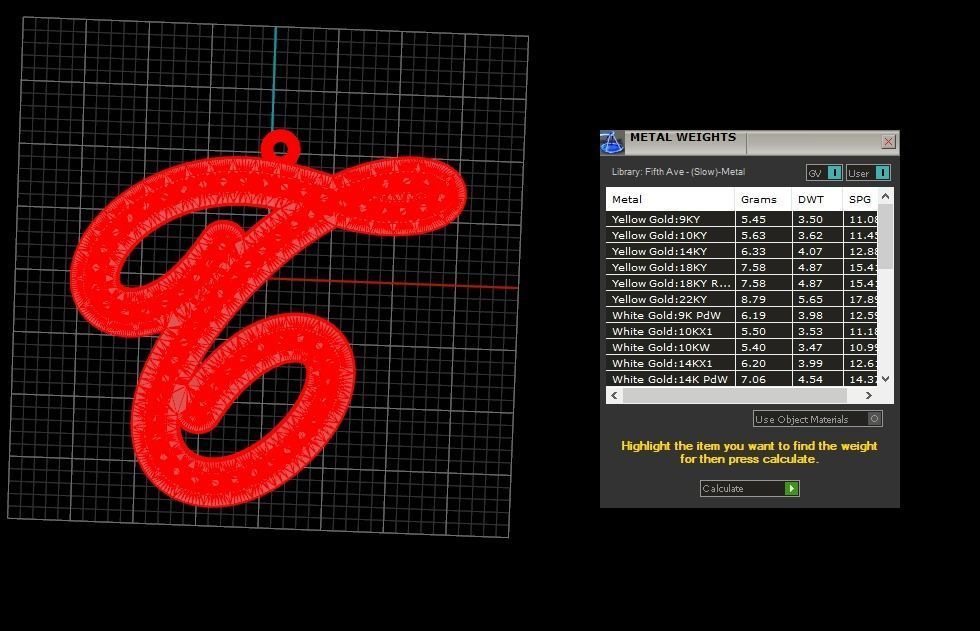Select the Yellow Gold:9KY row
The height and width of the screenshot is (631, 980).
pos(742,219)
